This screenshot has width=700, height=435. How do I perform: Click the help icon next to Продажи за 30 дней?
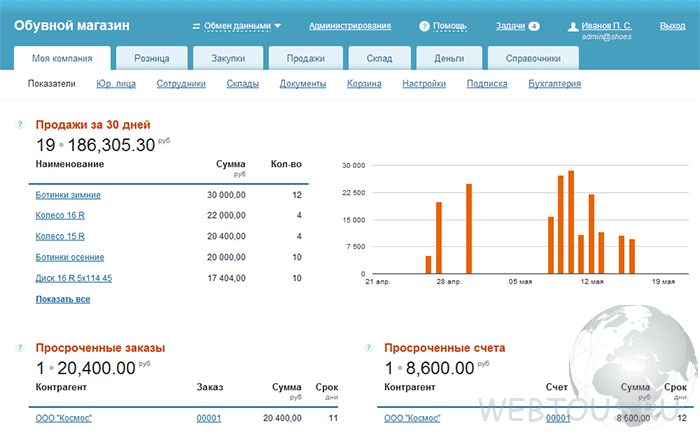coord(20,125)
